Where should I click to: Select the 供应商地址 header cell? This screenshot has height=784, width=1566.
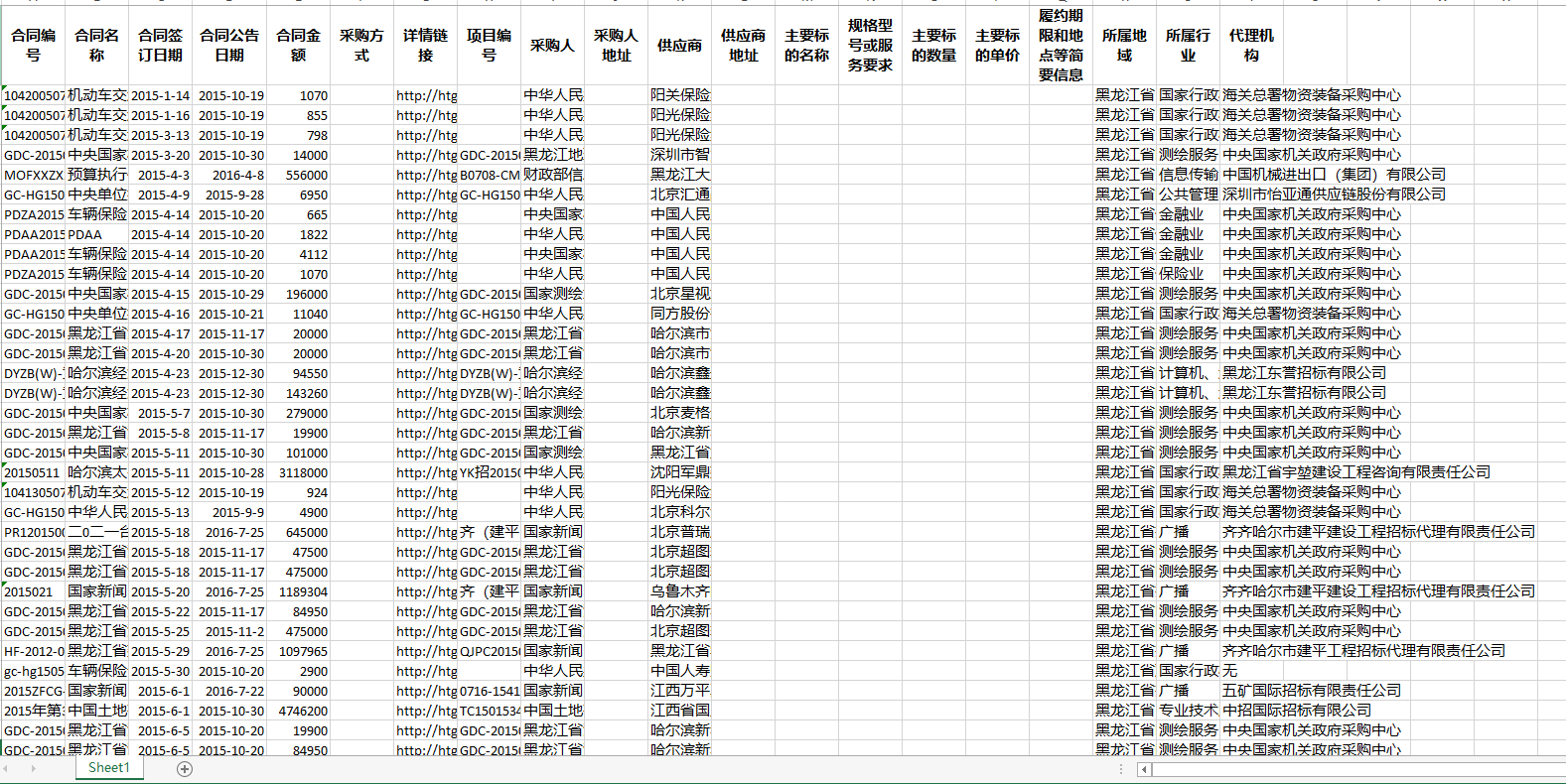tap(743, 46)
